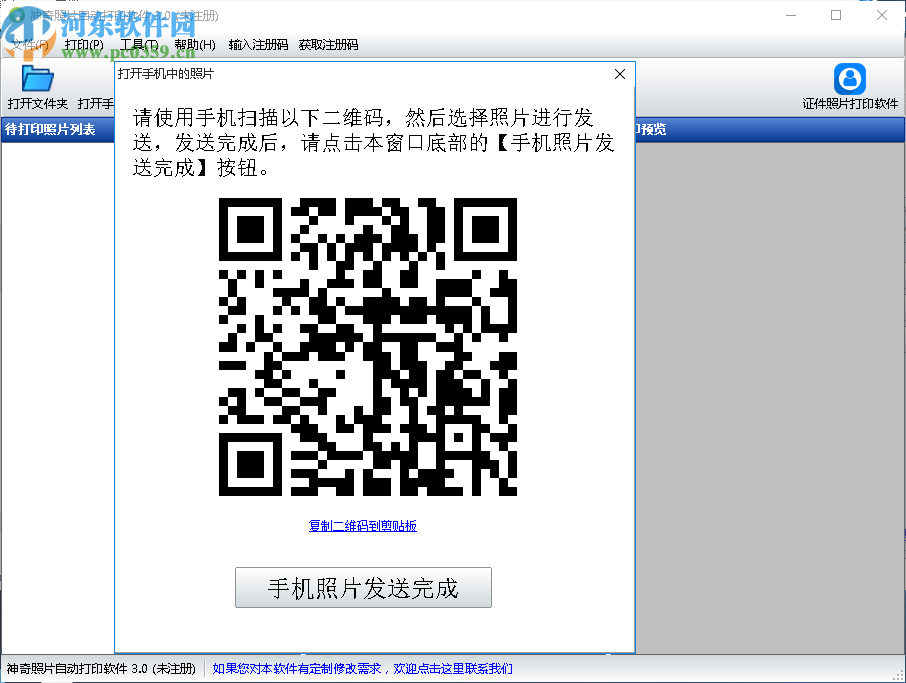Minimize the main application window

point(791,15)
